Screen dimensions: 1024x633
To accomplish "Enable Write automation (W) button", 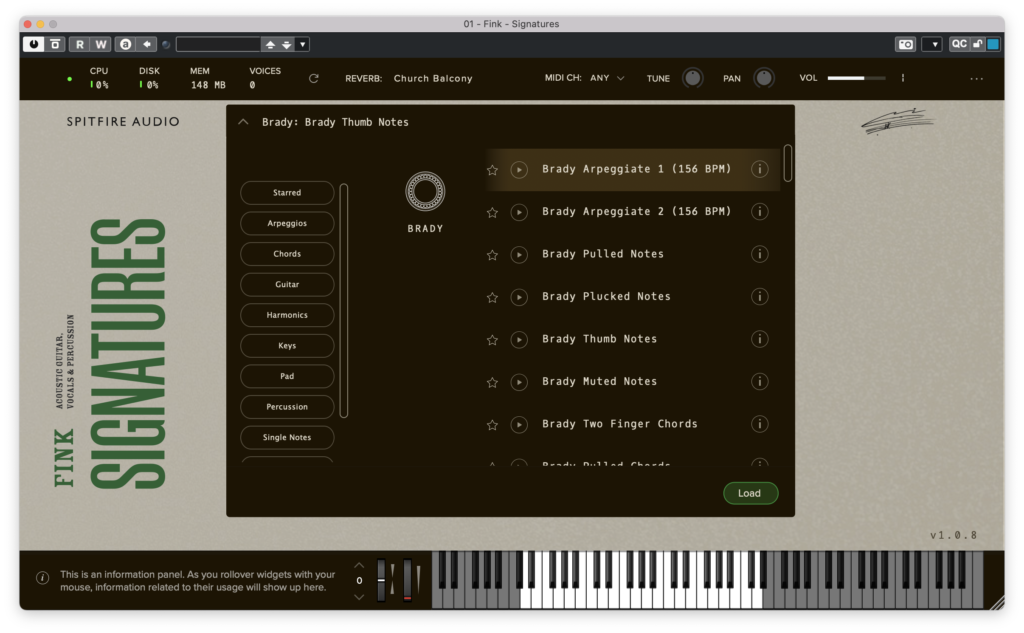I will click(101, 44).
